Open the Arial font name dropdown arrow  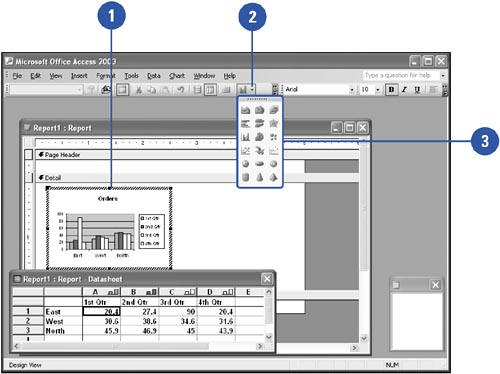pyautogui.click(x=352, y=89)
